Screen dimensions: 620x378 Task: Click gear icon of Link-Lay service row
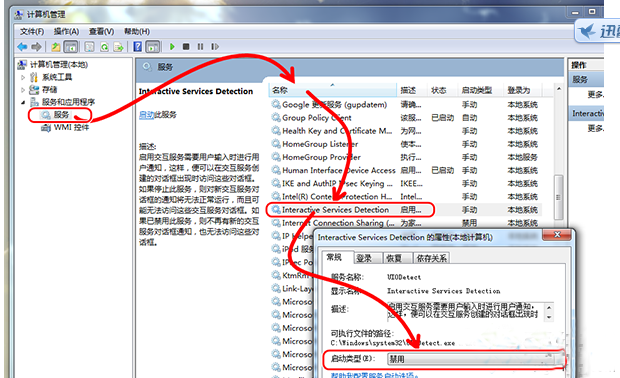tap(276, 288)
